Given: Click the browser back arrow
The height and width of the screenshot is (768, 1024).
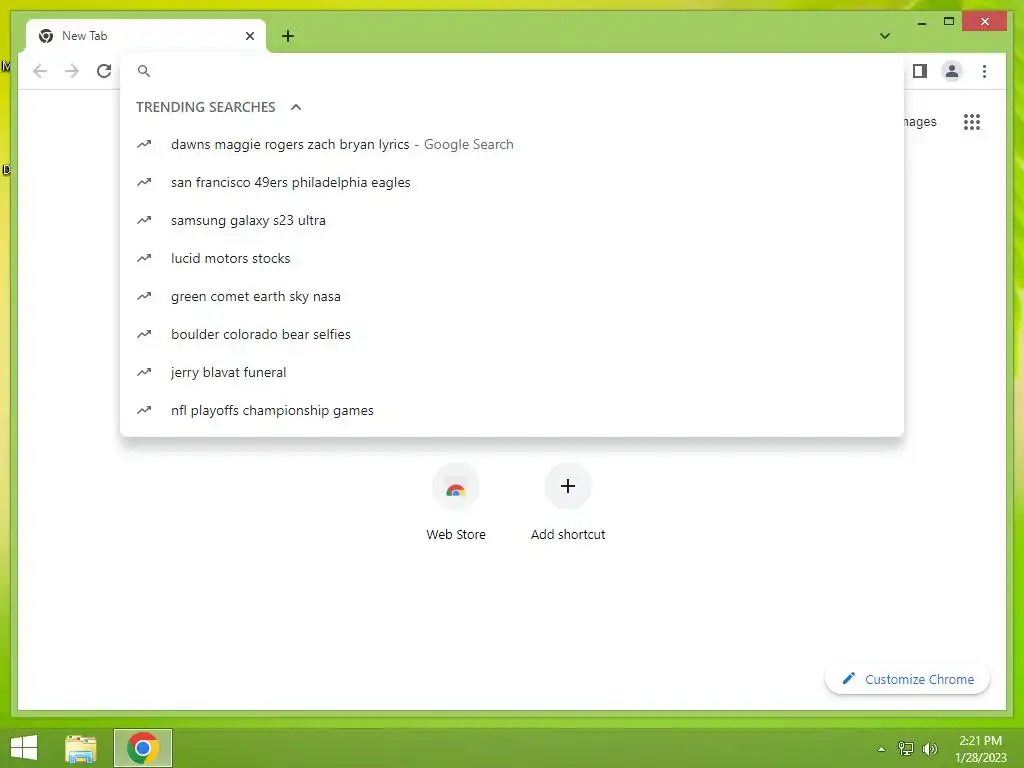Looking at the screenshot, I should [40, 71].
